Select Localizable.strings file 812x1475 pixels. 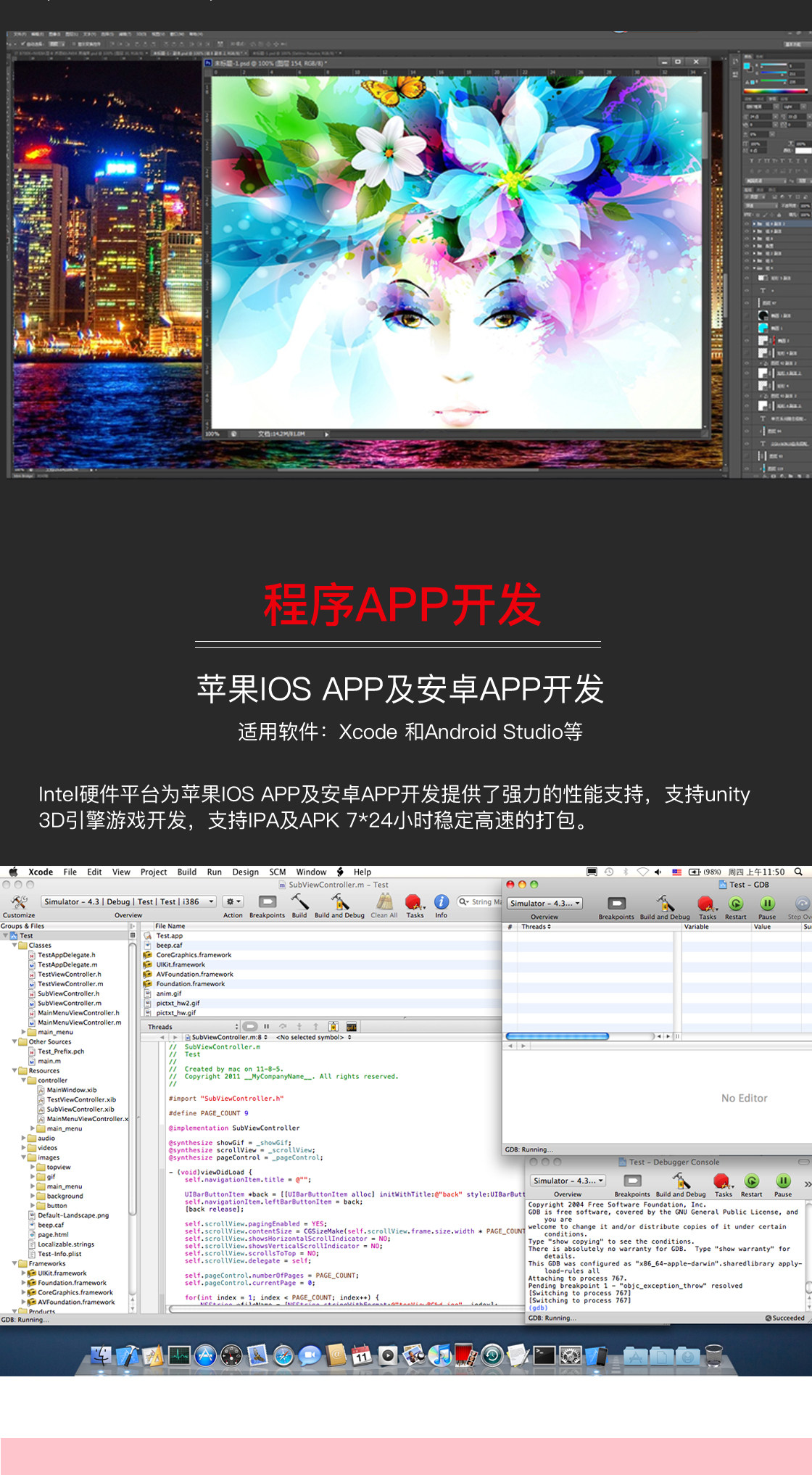pyautogui.click(x=66, y=1244)
